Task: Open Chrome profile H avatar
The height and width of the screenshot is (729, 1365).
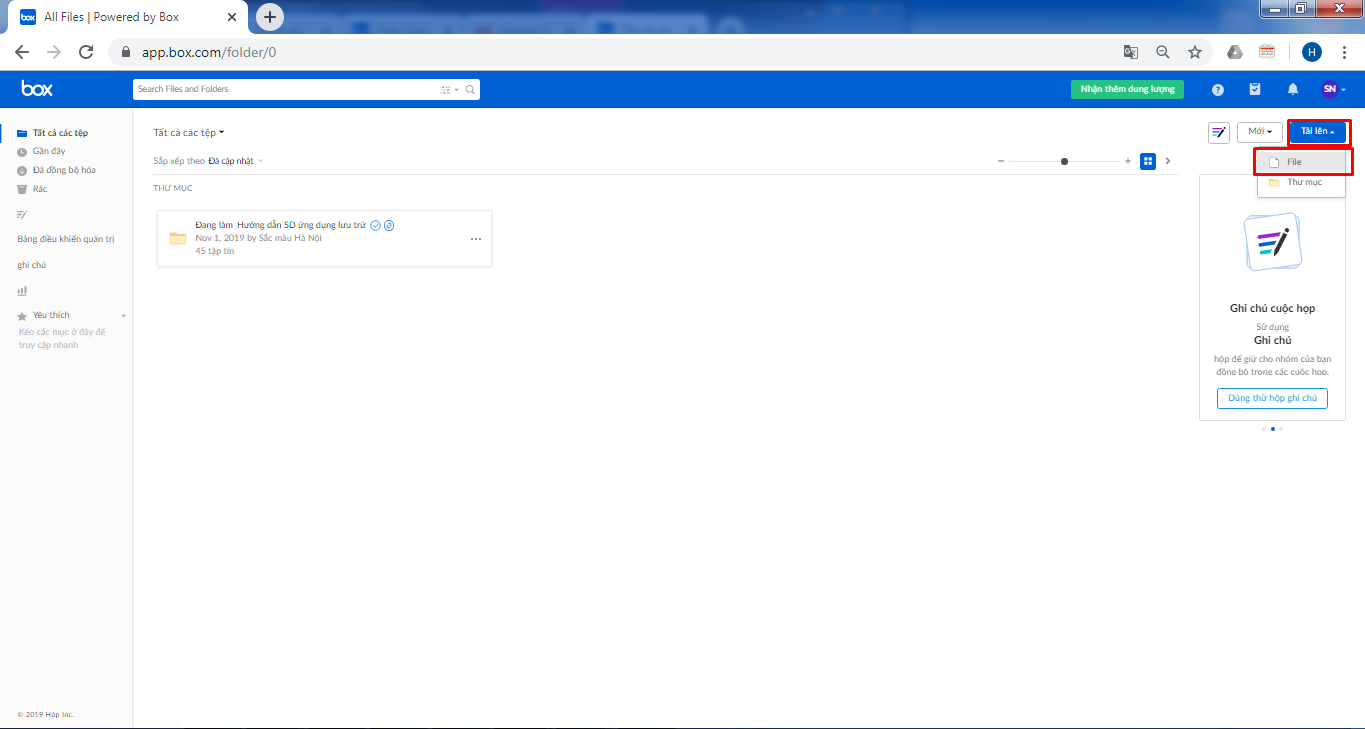Action: pyautogui.click(x=1312, y=52)
